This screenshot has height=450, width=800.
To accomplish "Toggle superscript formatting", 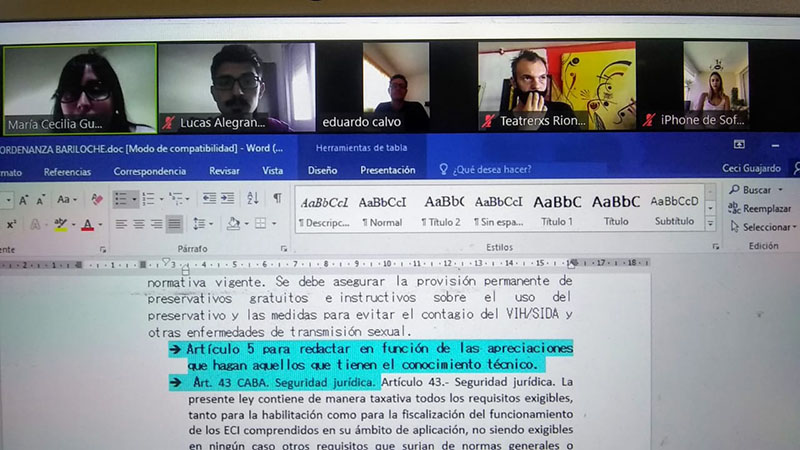I will point(11,225).
